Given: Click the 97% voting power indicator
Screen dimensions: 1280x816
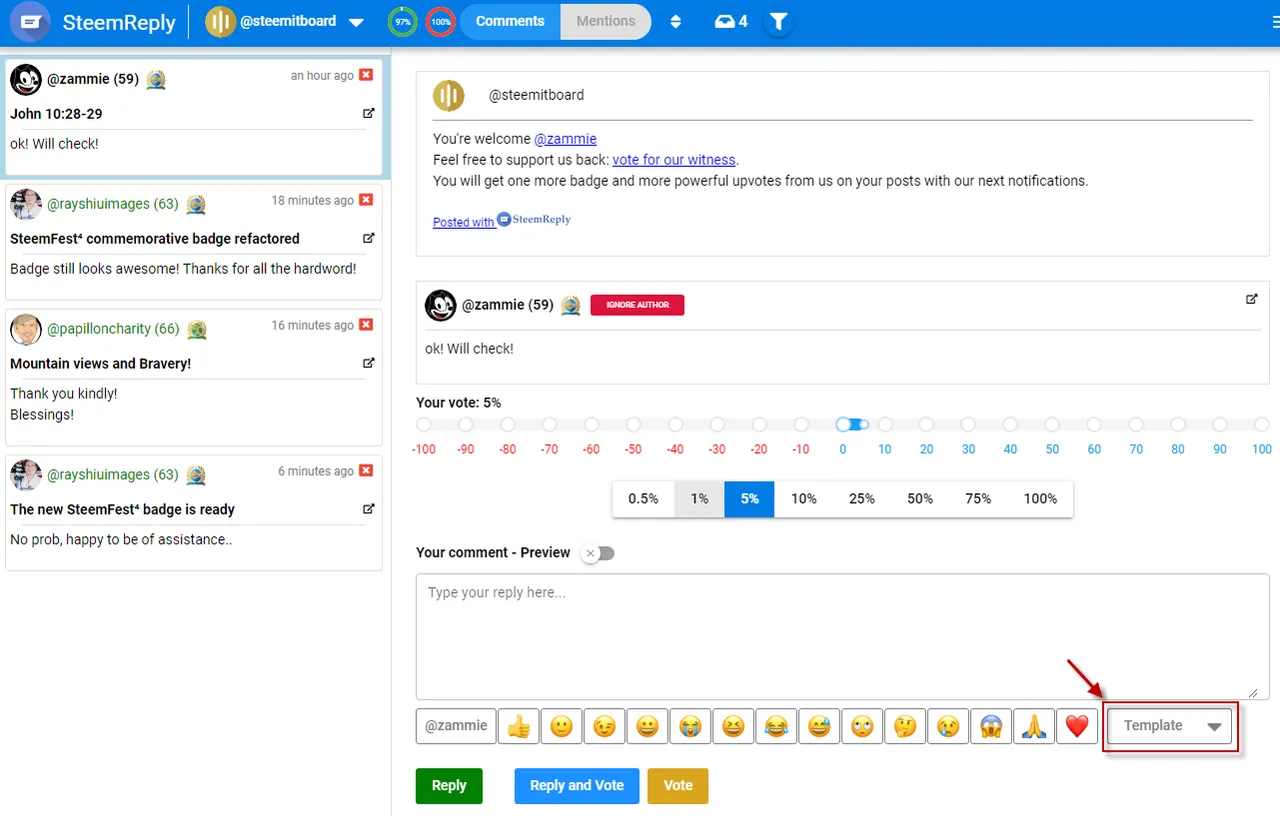Looking at the screenshot, I should coord(402,21).
